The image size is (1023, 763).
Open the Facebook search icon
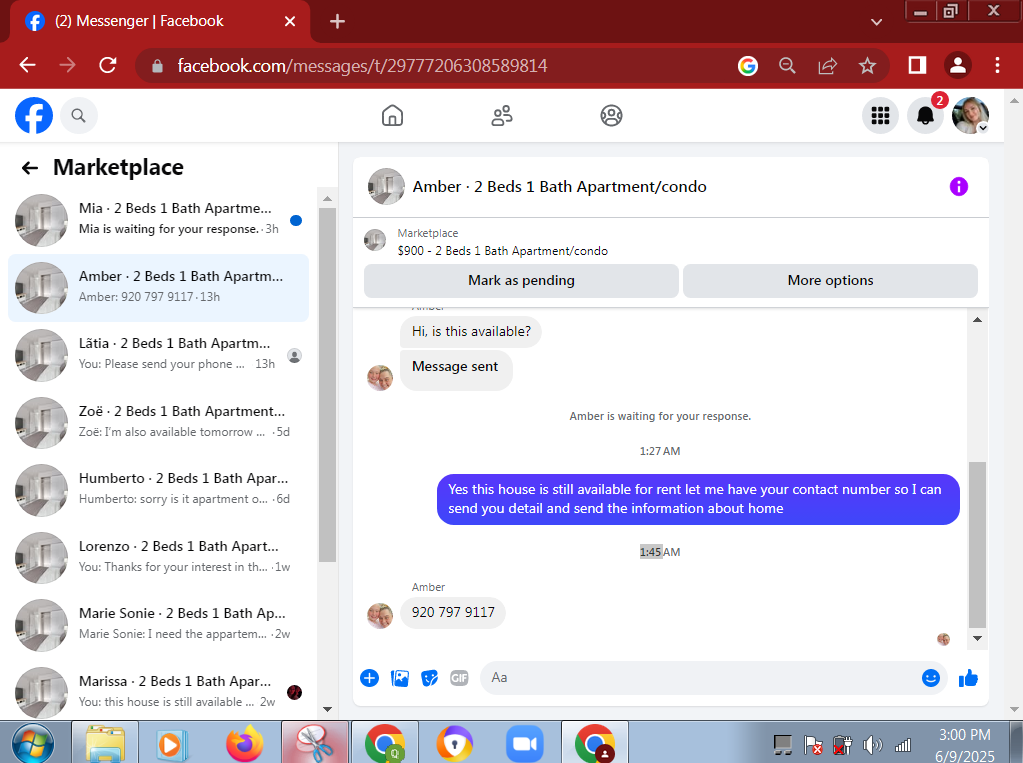(x=78, y=116)
